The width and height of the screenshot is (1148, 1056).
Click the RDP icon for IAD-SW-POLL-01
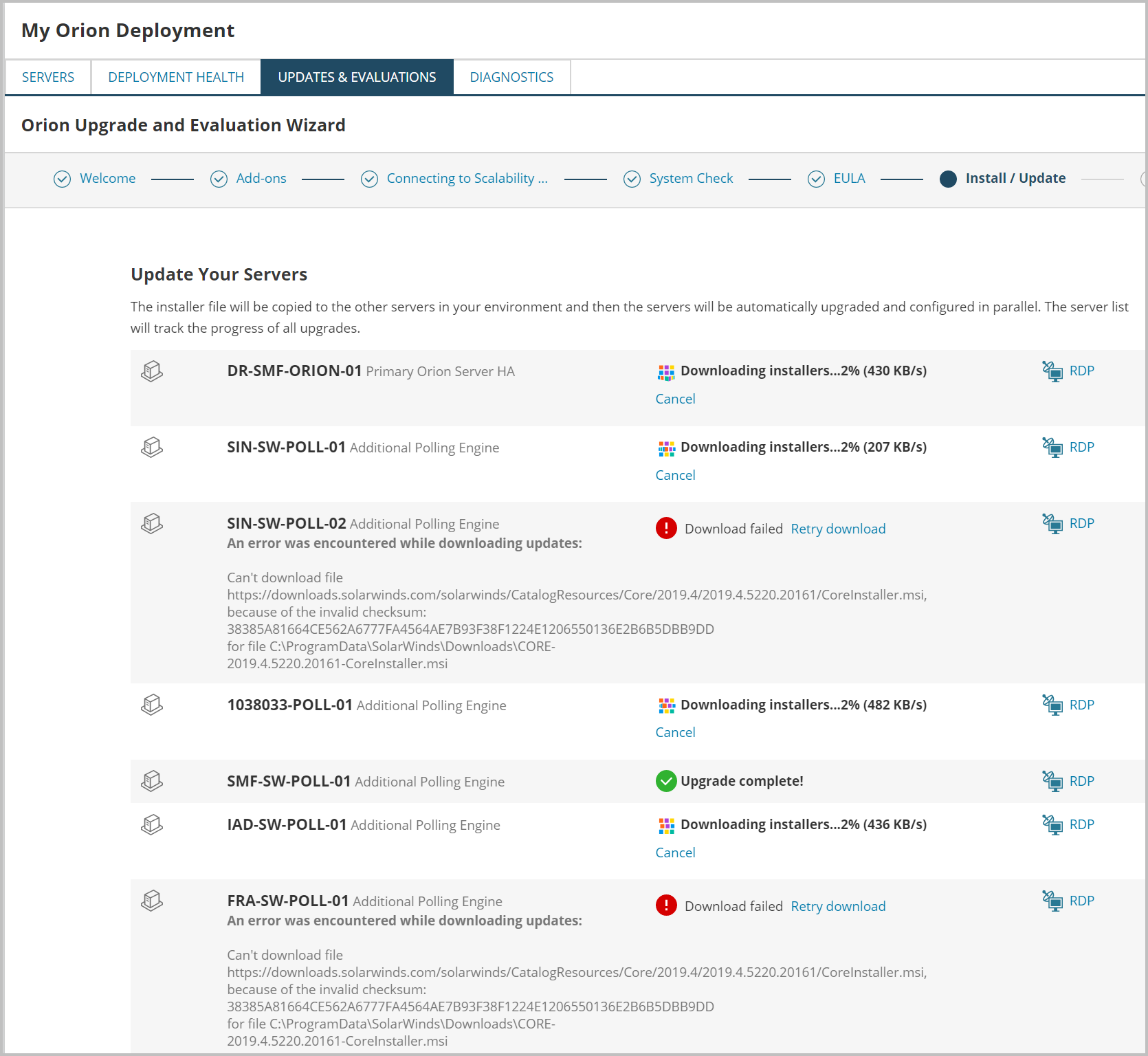(x=1052, y=825)
